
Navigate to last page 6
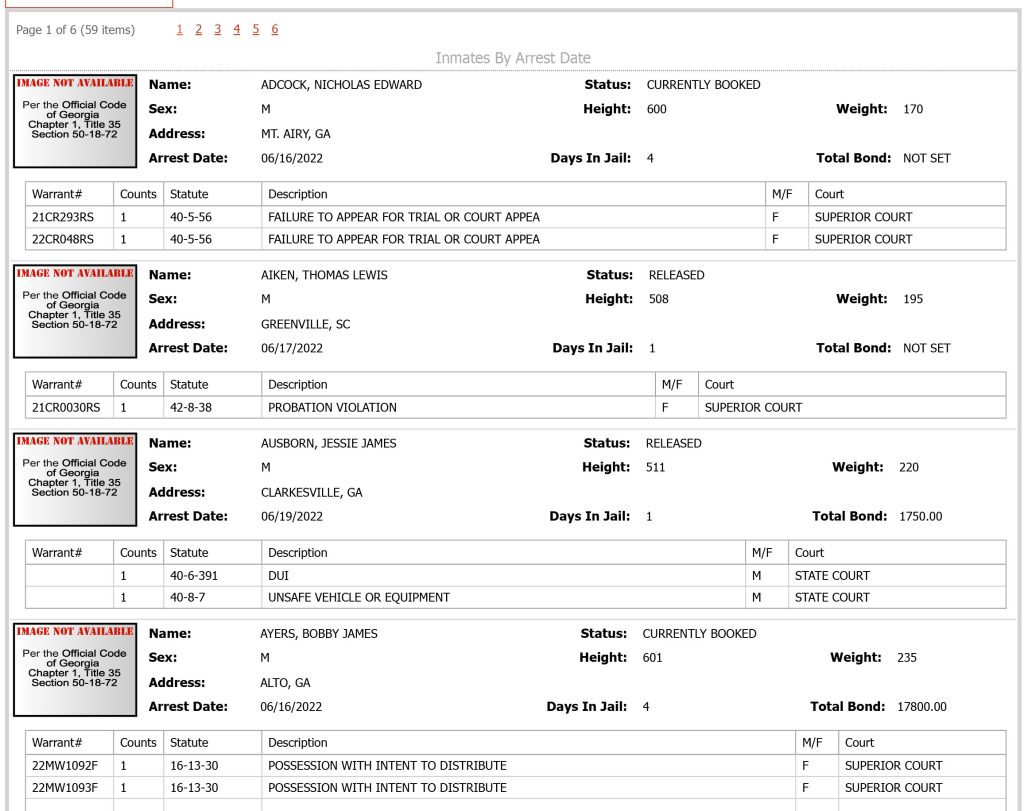click(x=275, y=29)
